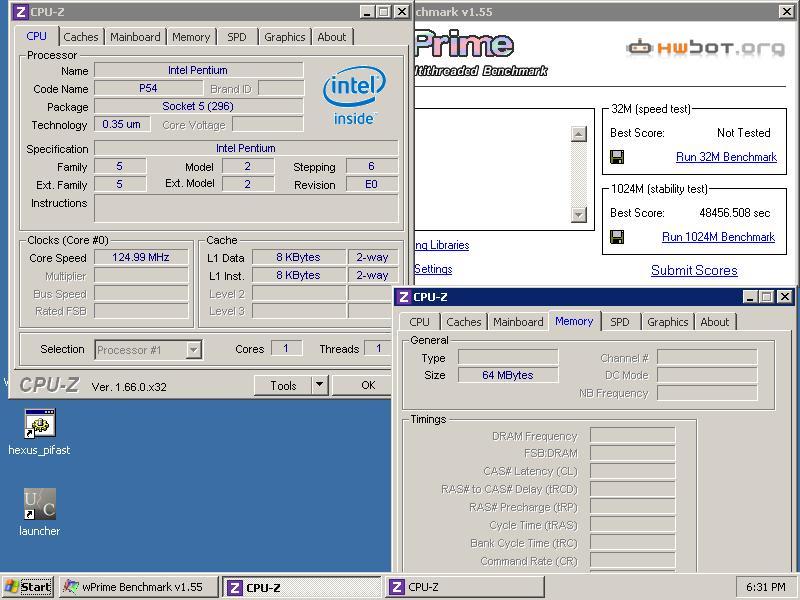Screen dimensions: 800x600
Task: Switch to SPD tab in lower CPU-Z window
Action: (620, 322)
